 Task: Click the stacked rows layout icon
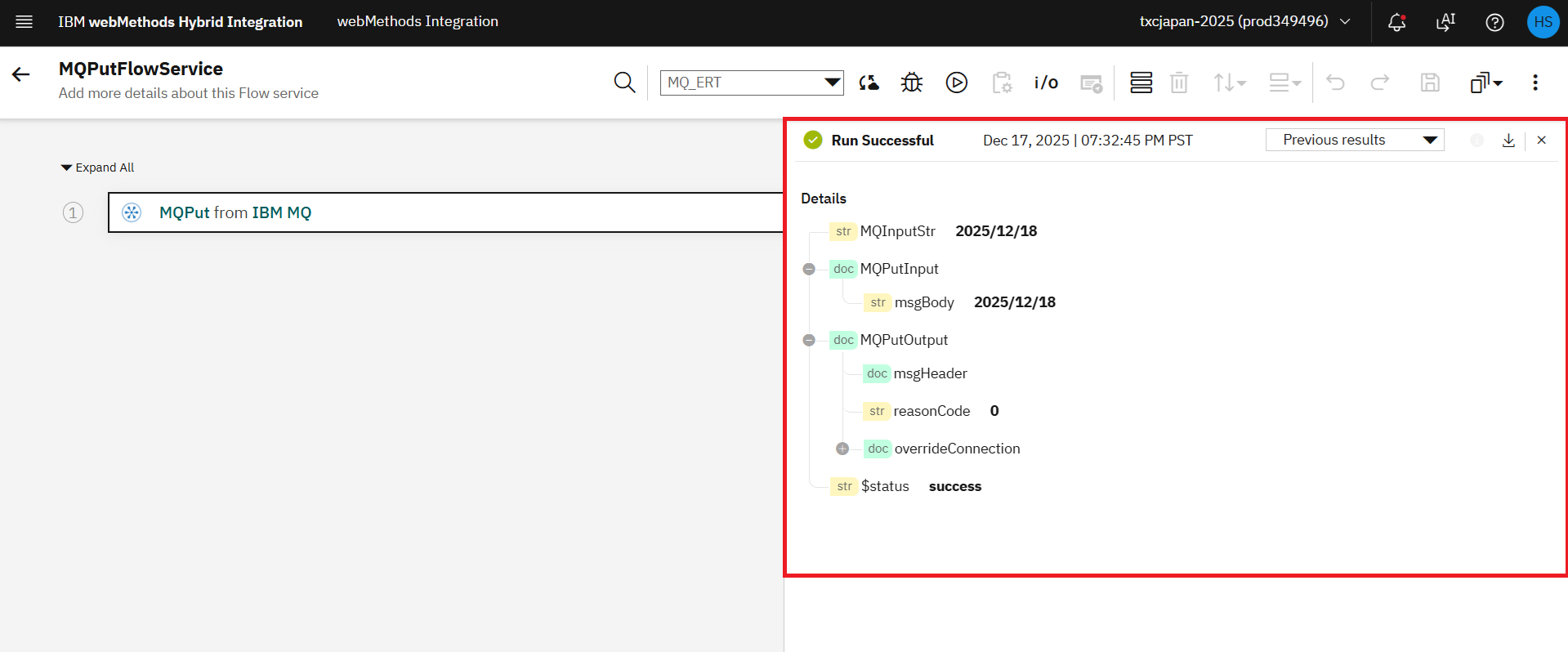click(1141, 83)
